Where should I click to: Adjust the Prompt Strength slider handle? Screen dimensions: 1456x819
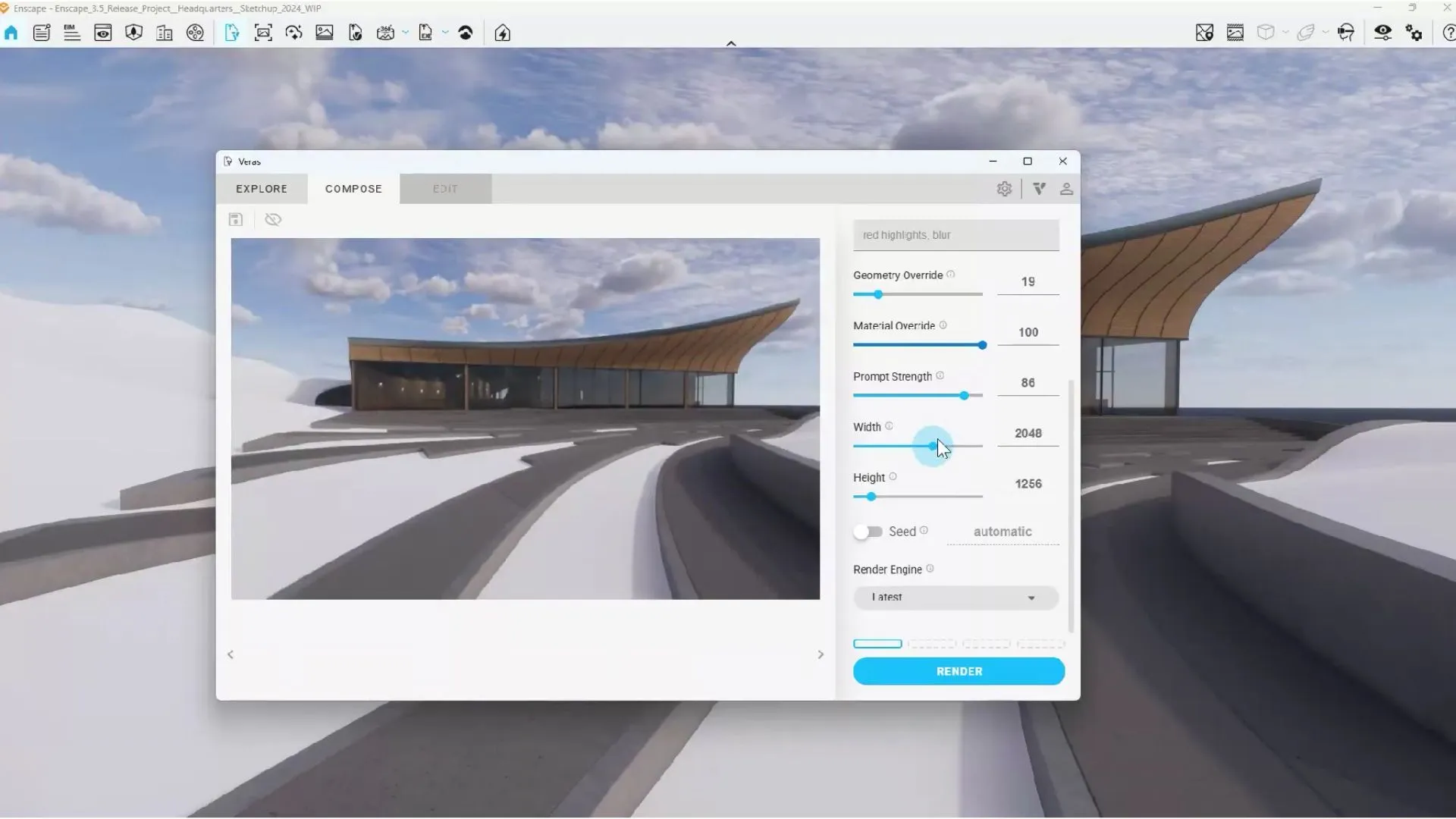[x=964, y=396]
